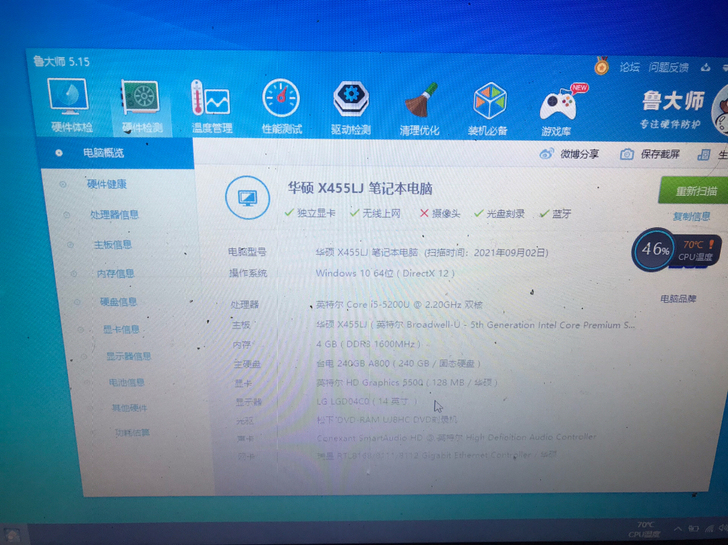Select 主板信息 in sidebar

(x=113, y=245)
